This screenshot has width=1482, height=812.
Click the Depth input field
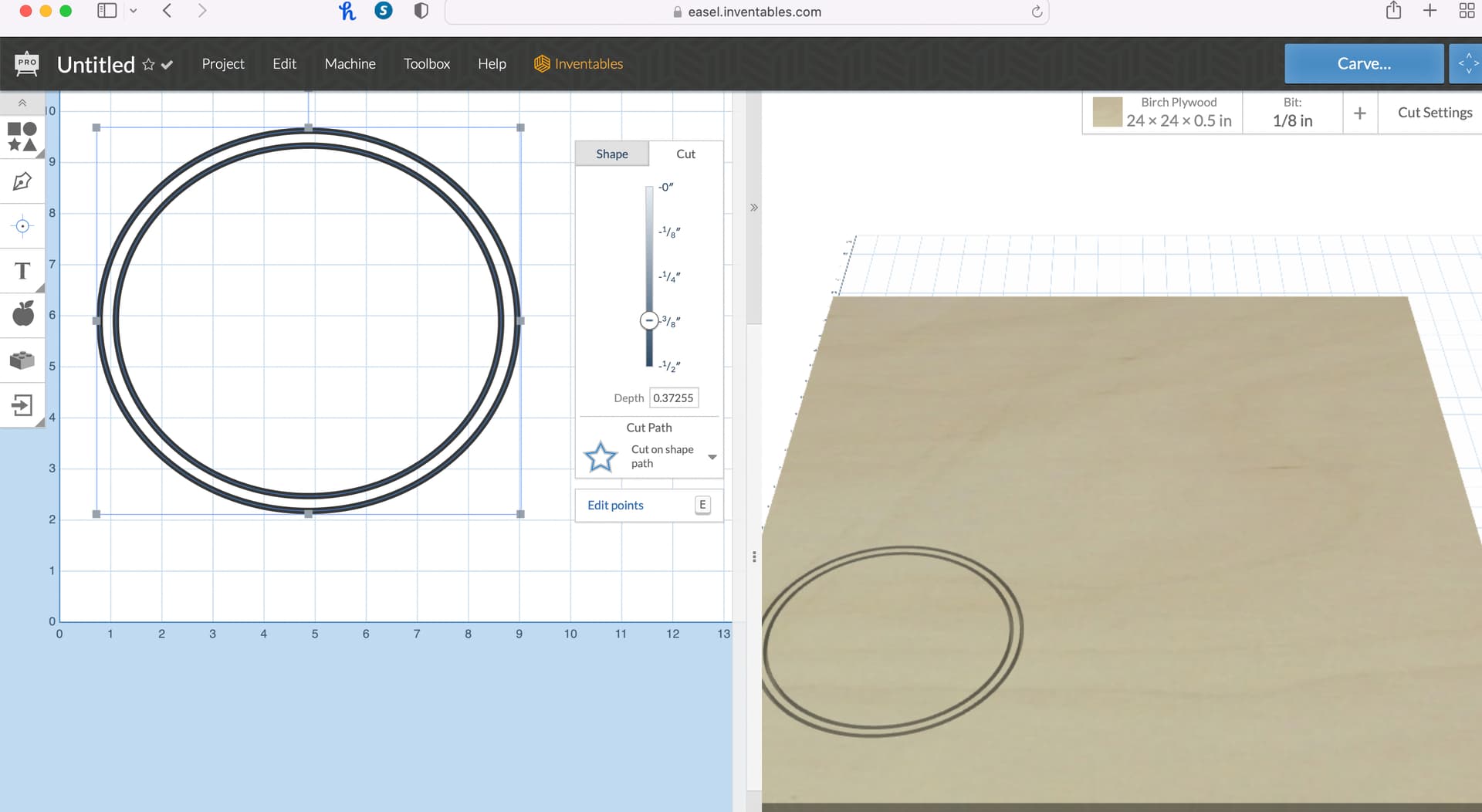673,398
